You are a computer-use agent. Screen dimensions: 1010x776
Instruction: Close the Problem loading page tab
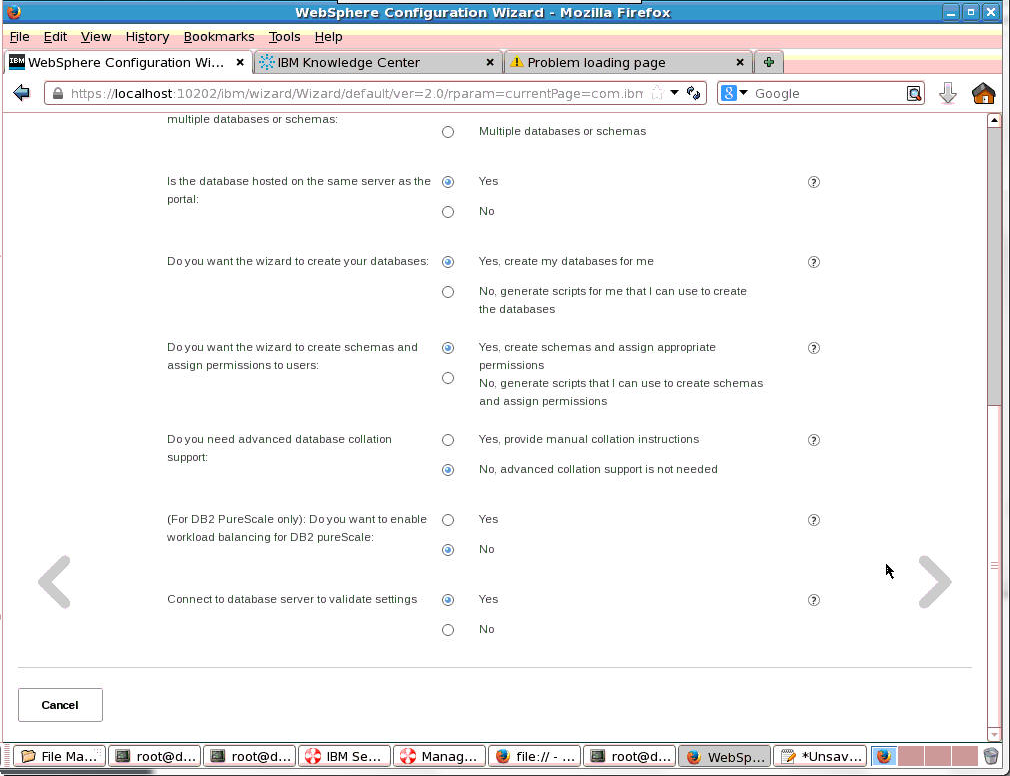point(739,62)
